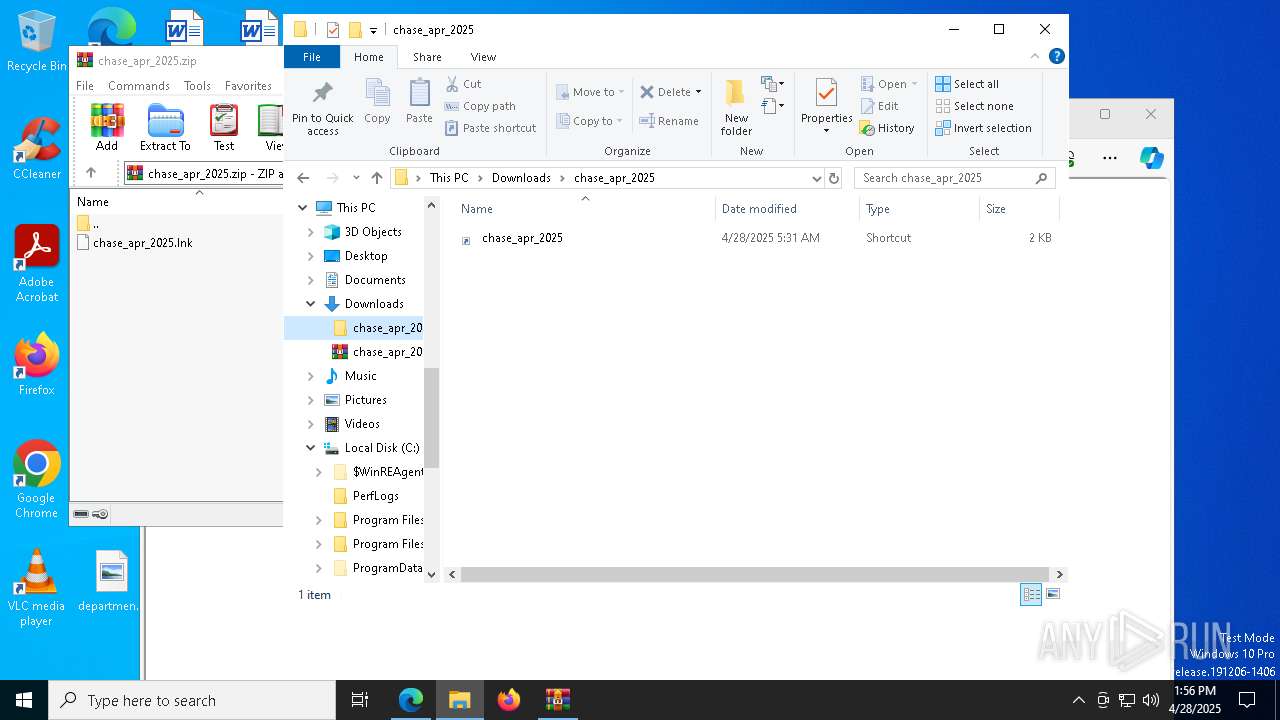This screenshot has width=1280, height=720.
Task: Collapse the Downloads tree node
Action: [x=311, y=304]
